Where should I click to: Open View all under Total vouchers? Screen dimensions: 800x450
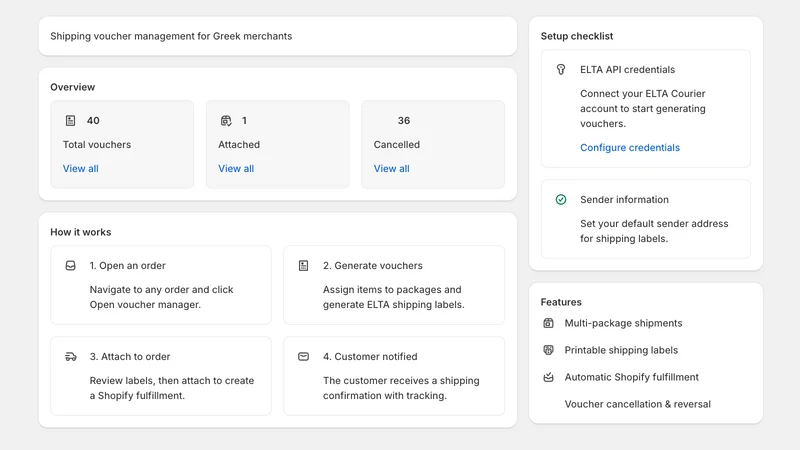(x=81, y=168)
